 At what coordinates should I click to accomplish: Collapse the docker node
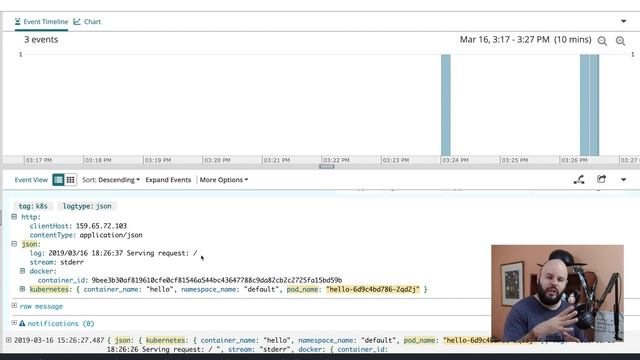coord(22,271)
